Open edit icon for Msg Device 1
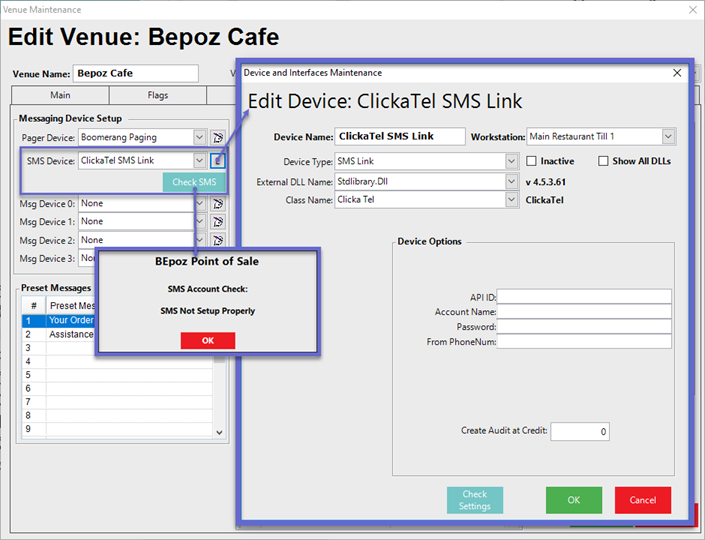This screenshot has height=540, width=705. [x=218, y=222]
